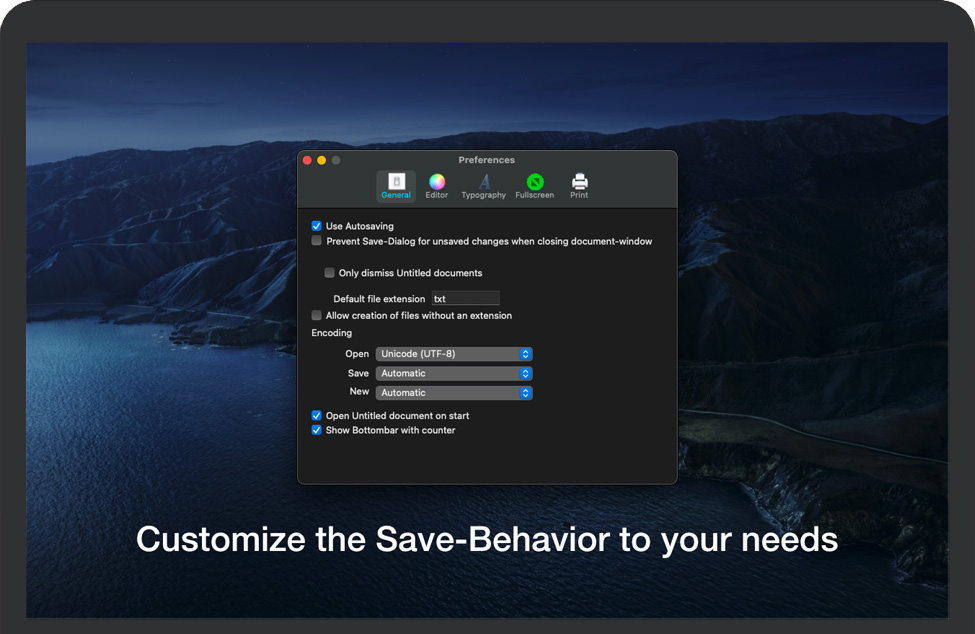Select the Print preferences printer icon
975x634 pixels.
click(x=579, y=182)
